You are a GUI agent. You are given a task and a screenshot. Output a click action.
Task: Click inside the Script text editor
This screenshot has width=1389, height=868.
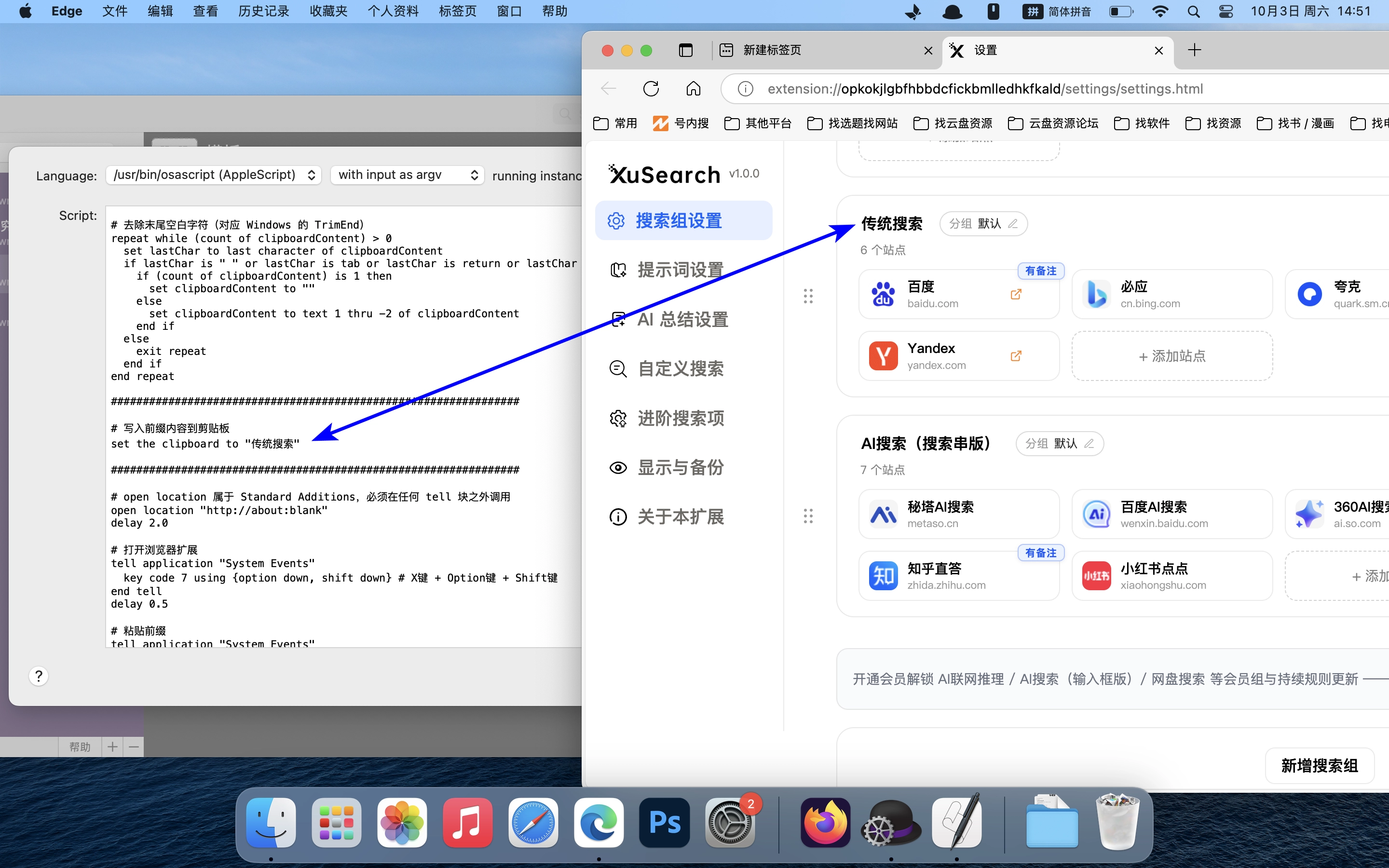click(343, 427)
